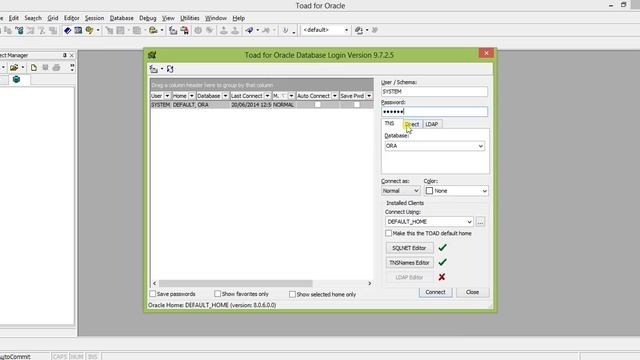This screenshot has width=640, height=360.
Task: Open Home column filter dropdown
Action: coord(191,96)
